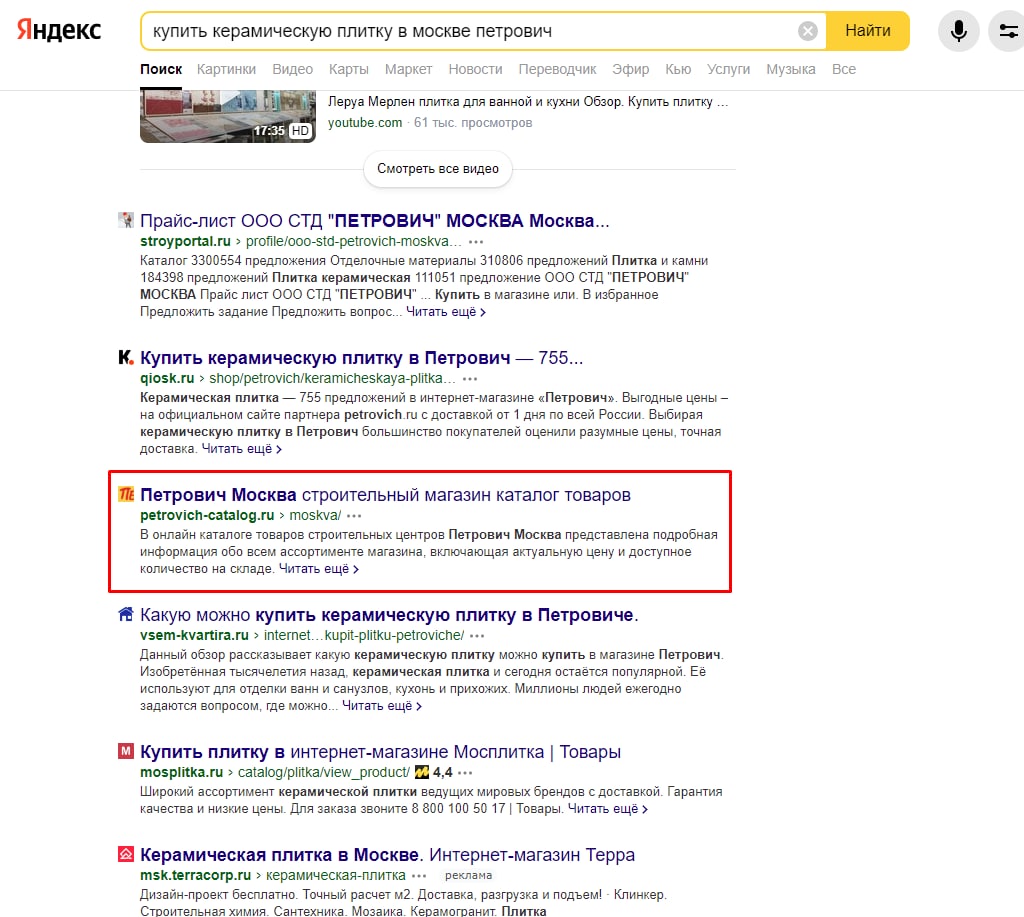The height and width of the screenshot is (917, 1024).
Task: Start voice search with microphone icon
Action: (958, 31)
